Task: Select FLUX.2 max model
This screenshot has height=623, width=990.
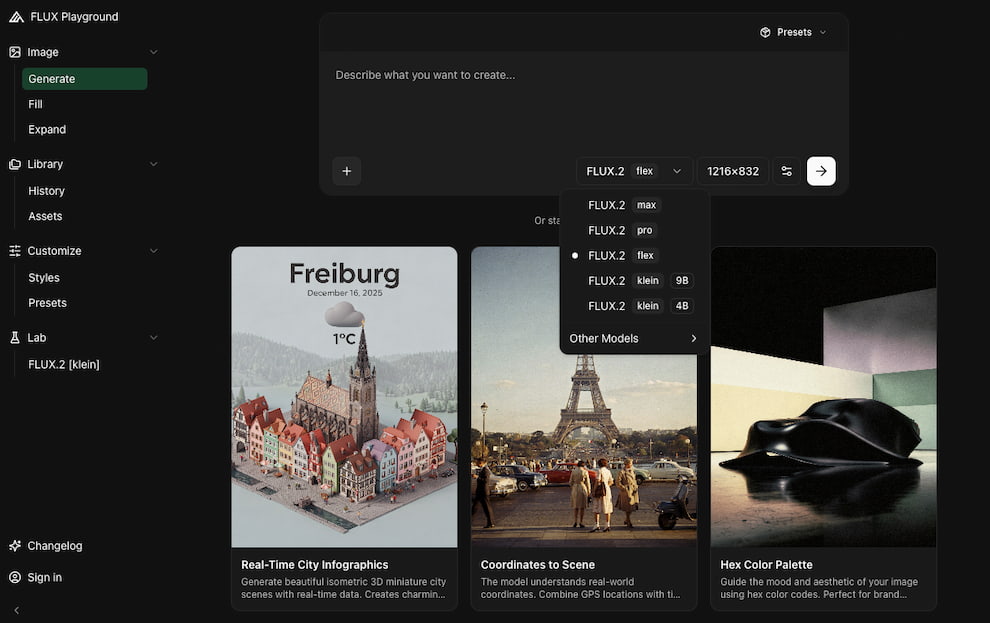Action: 633,205
